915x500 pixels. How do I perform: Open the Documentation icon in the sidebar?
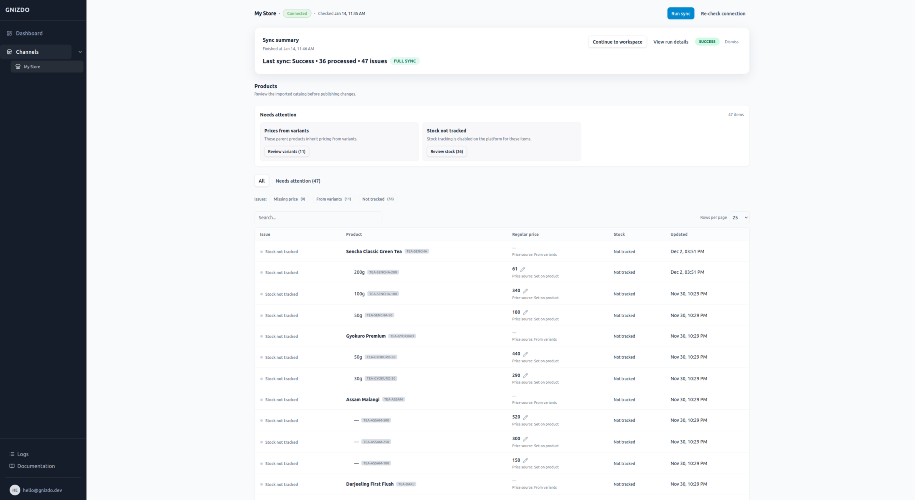click(12, 466)
